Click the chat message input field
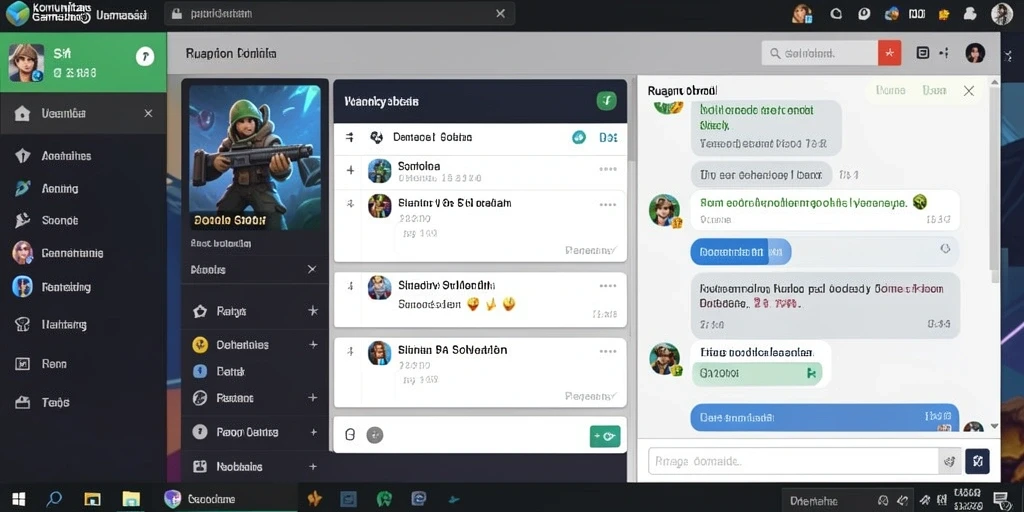This screenshot has width=1024, height=512. tap(793, 461)
